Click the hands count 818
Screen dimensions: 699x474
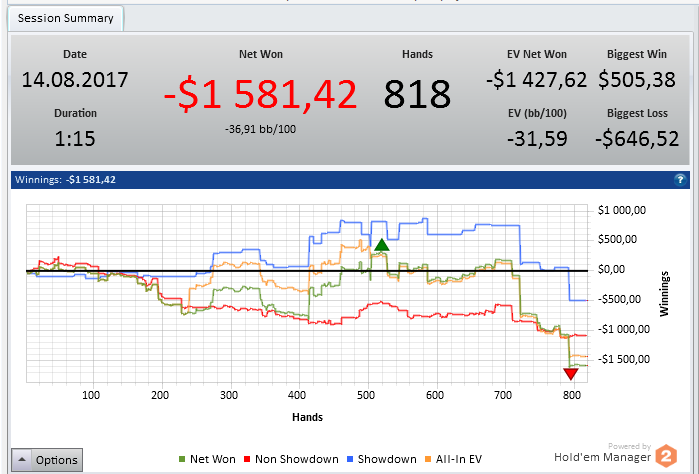[417, 94]
